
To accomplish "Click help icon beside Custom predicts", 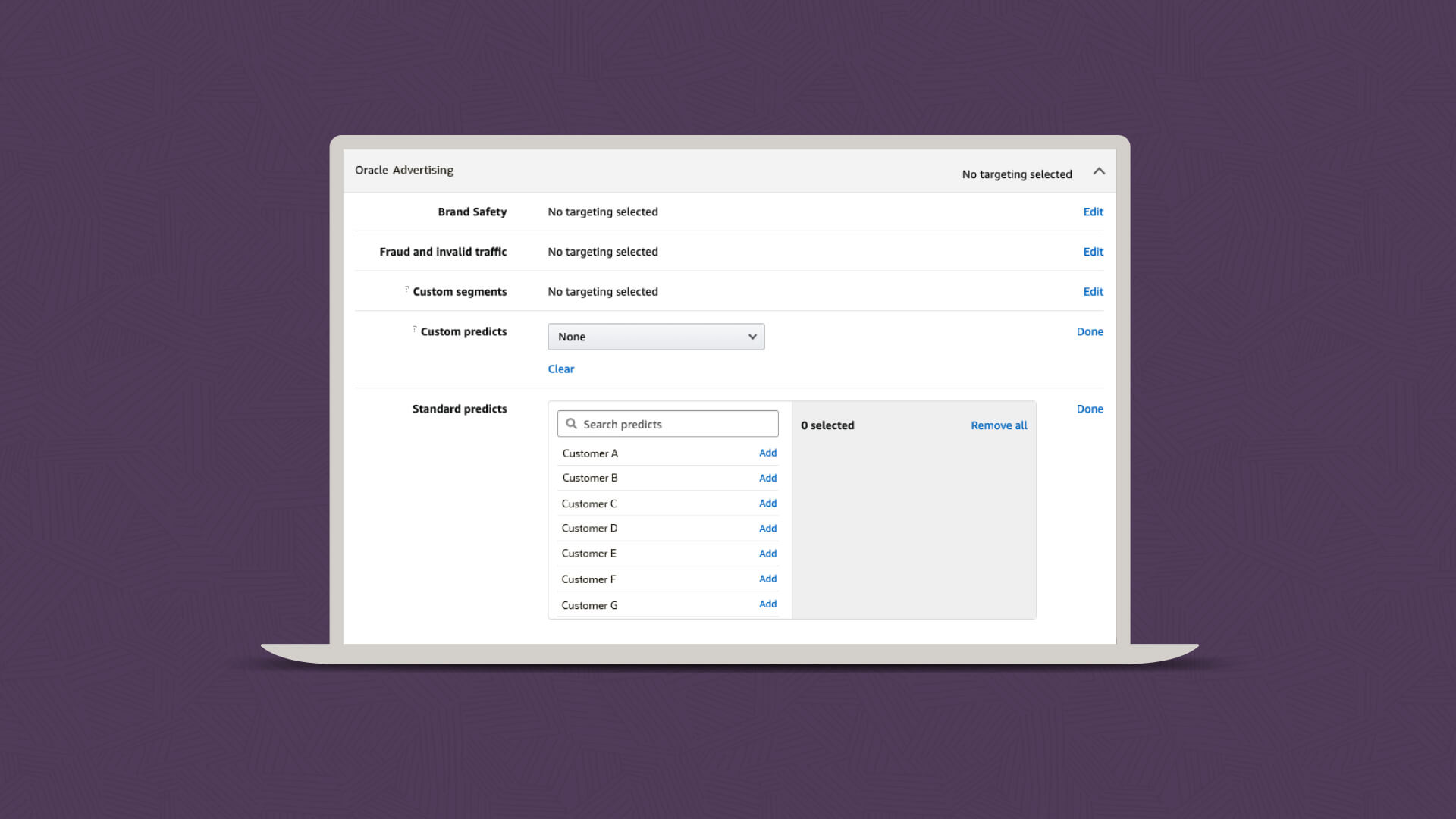I will (415, 329).
